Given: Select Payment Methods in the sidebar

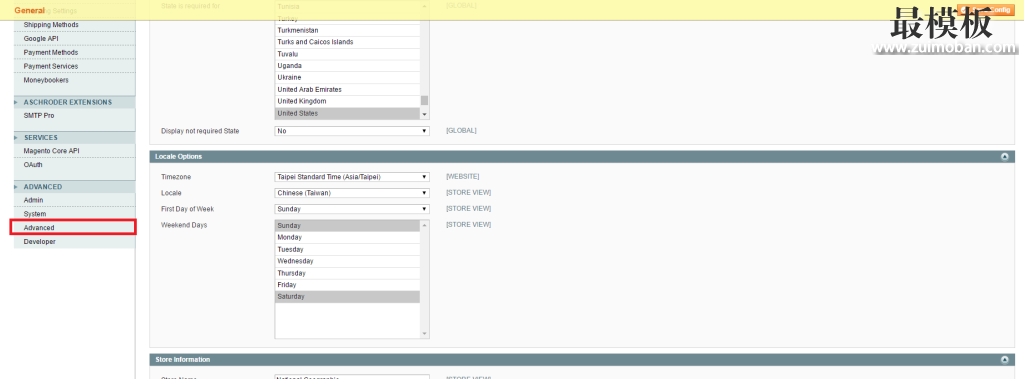Looking at the screenshot, I should point(51,52).
